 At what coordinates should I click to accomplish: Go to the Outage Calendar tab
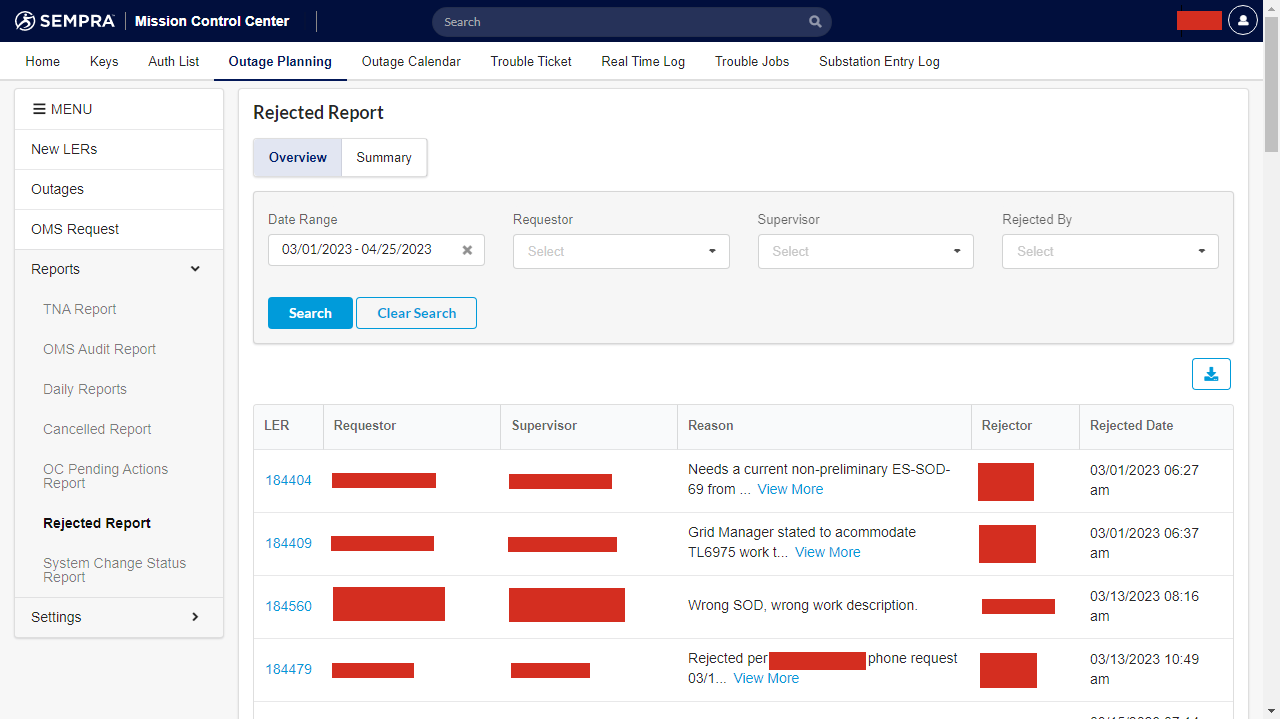click(x=411, y=61)
